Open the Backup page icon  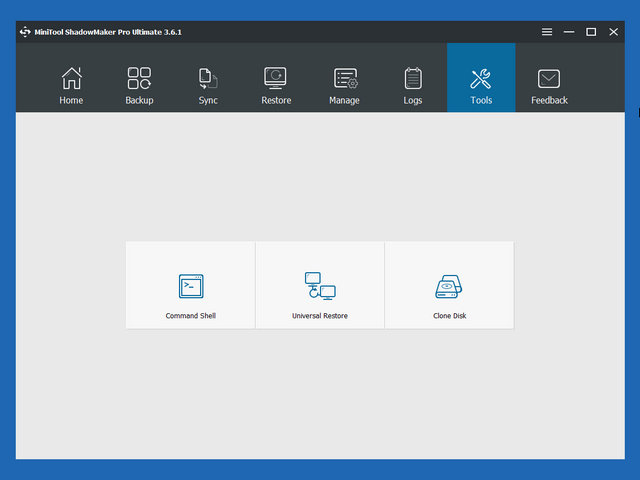coord(140,78)
